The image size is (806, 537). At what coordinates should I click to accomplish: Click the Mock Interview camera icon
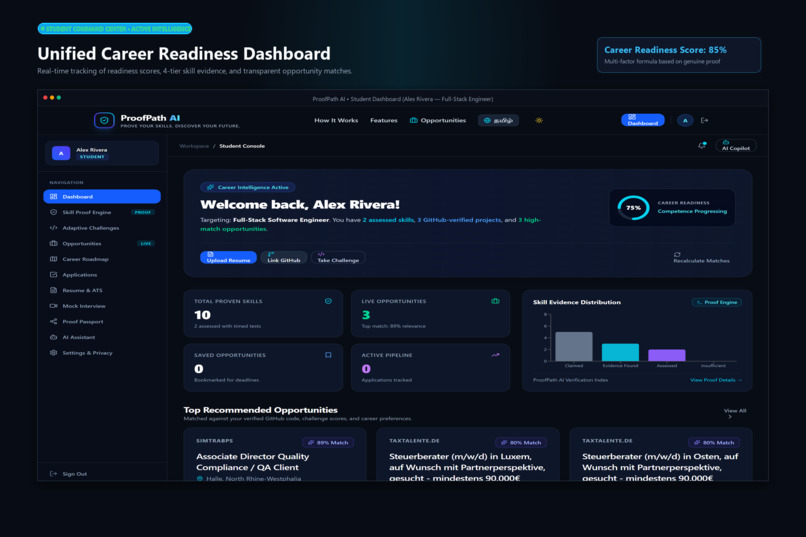point(53,306)
